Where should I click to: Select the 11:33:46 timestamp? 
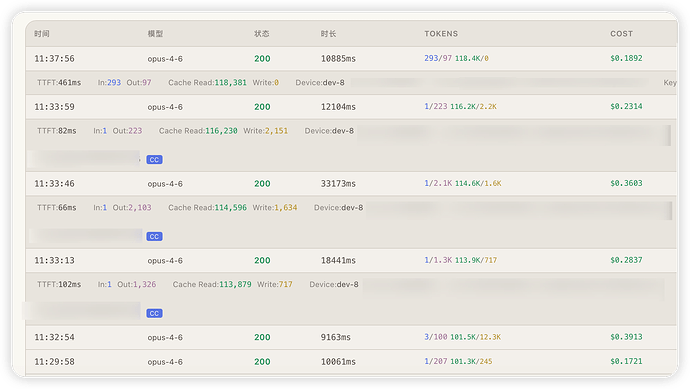pyautogui.click(x=55, y=183)
